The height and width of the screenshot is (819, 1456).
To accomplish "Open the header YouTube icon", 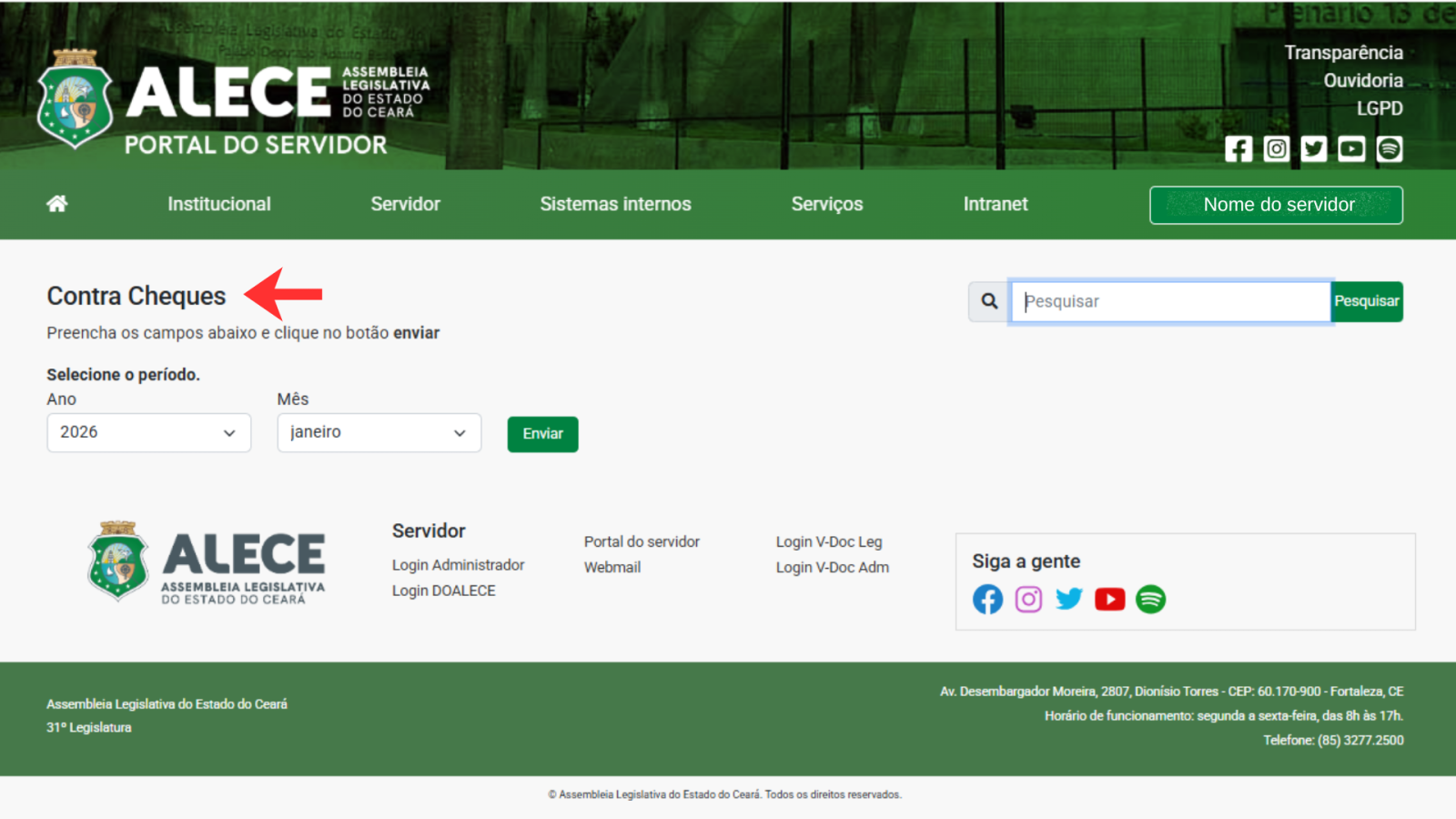I will (1351, 149).
